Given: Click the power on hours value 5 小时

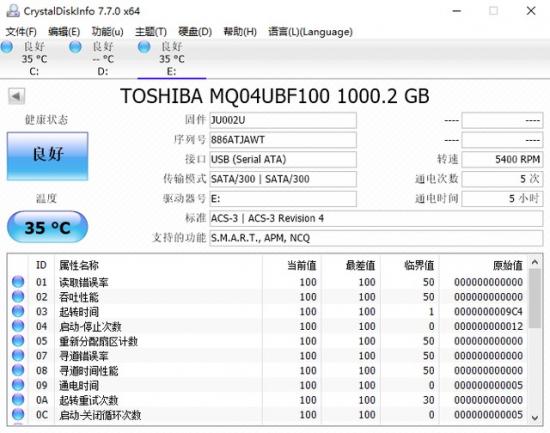Looking at the screenshot, I should coord(502,199).
